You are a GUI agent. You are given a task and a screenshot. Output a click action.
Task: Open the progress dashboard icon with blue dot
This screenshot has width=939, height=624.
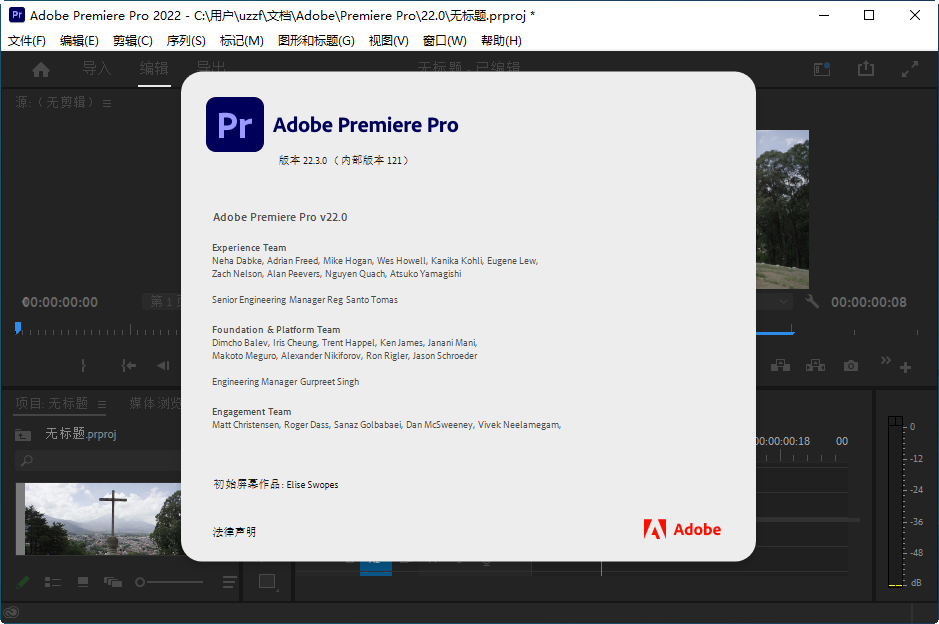821,69
